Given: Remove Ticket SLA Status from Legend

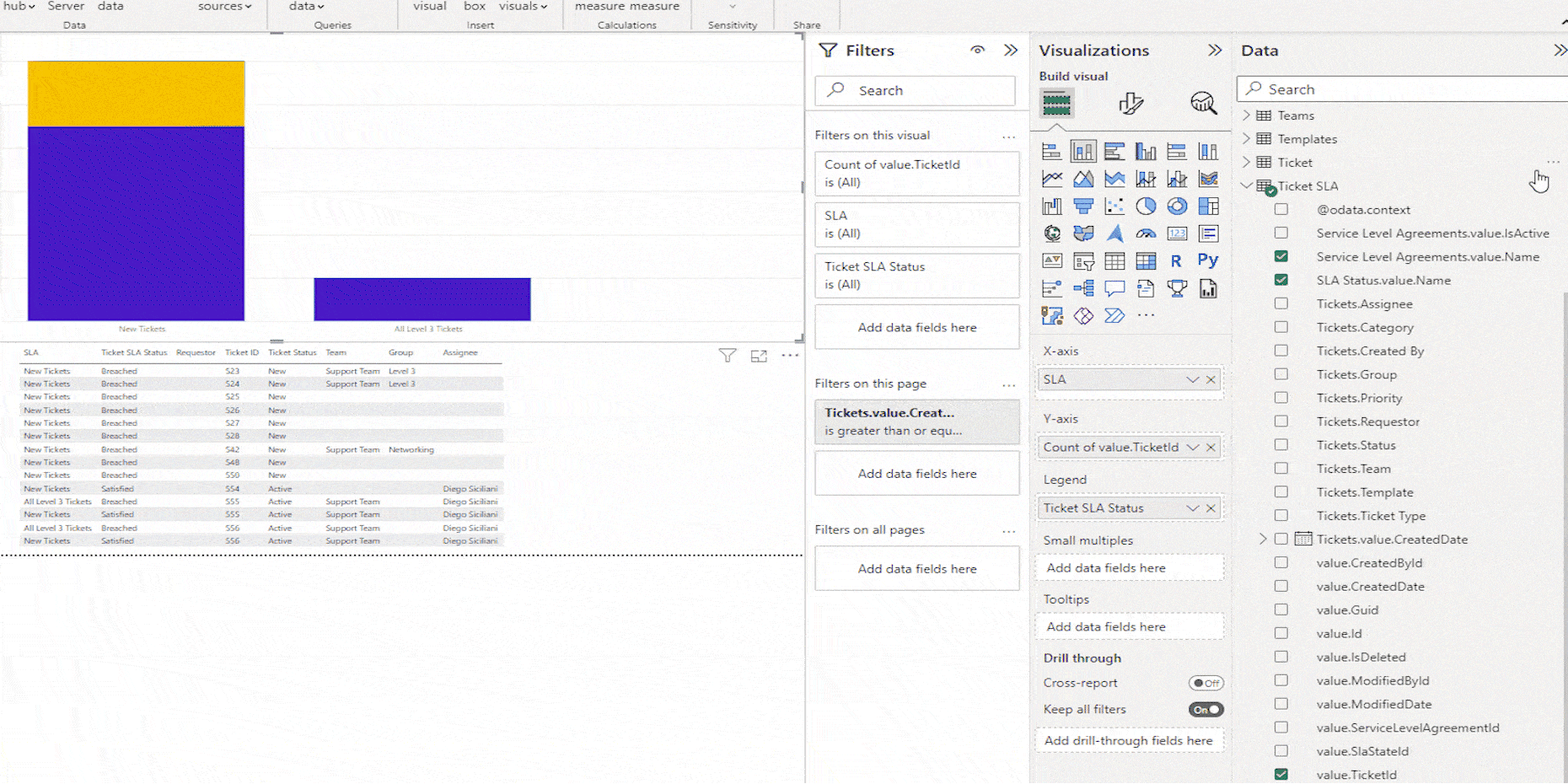Looking at the screenshot, I should 1211,508.
